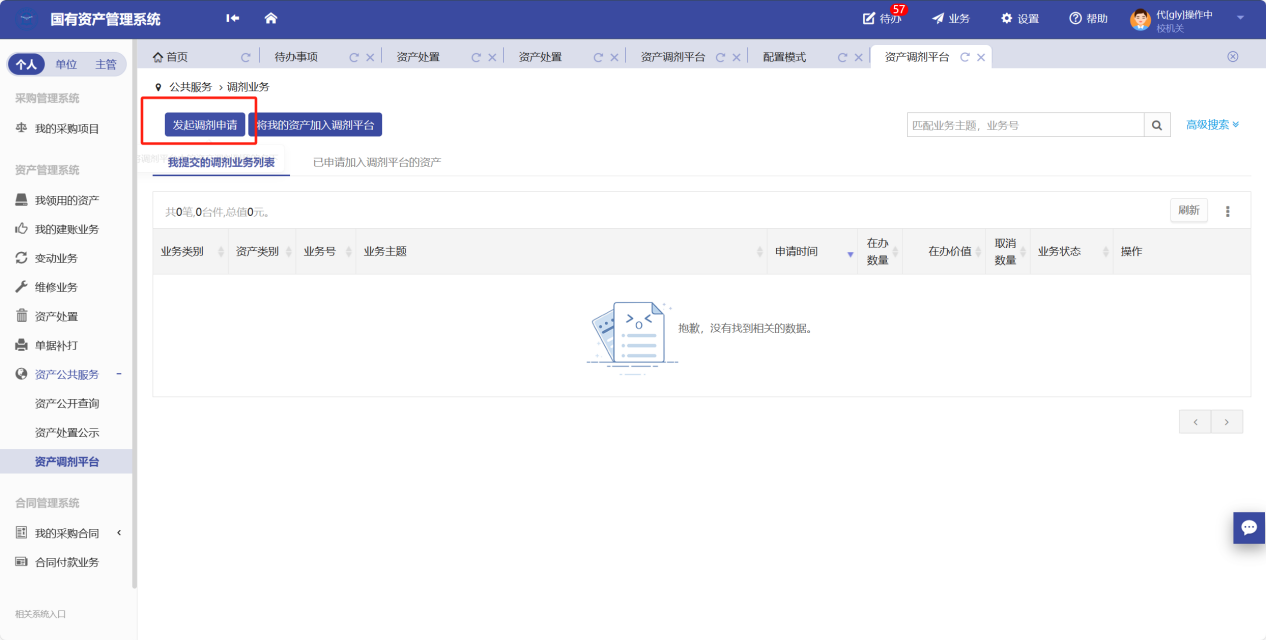Open the 待办 notifications with badge 57
Screen dimensions: 1266x640
click(x=883, y=19)
